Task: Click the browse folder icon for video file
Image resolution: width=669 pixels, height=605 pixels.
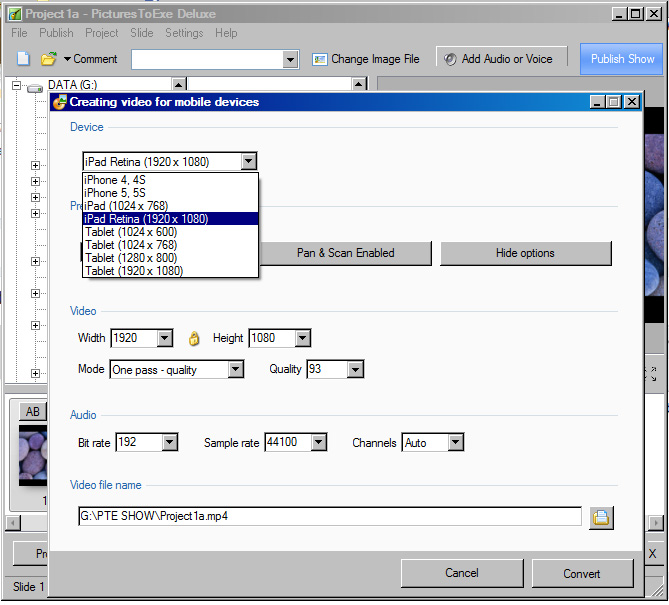Action: tap(601, 517)
